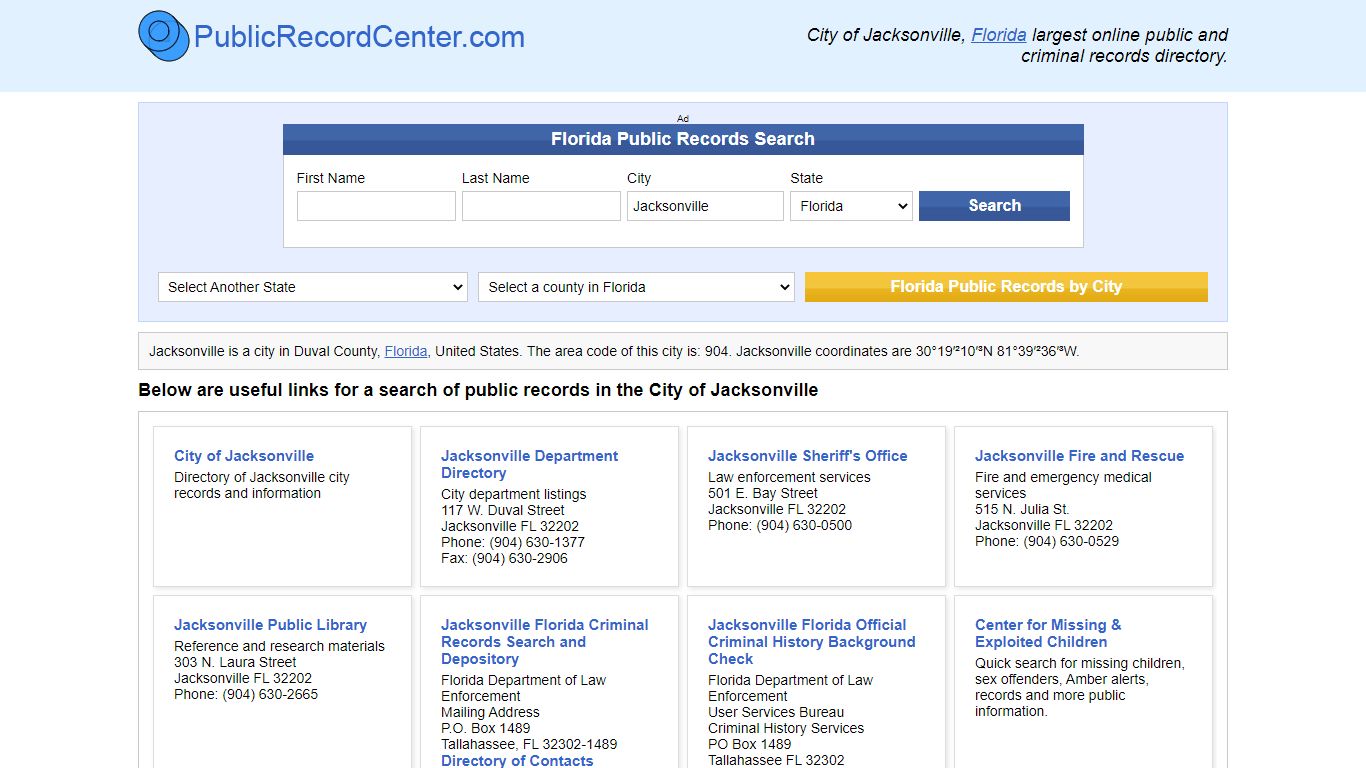Screen dimensions: 1366x768
Task: Select Sheriff's phone (904) 630-0500 text
Action: pyautogui.click(x=780, y=525)
